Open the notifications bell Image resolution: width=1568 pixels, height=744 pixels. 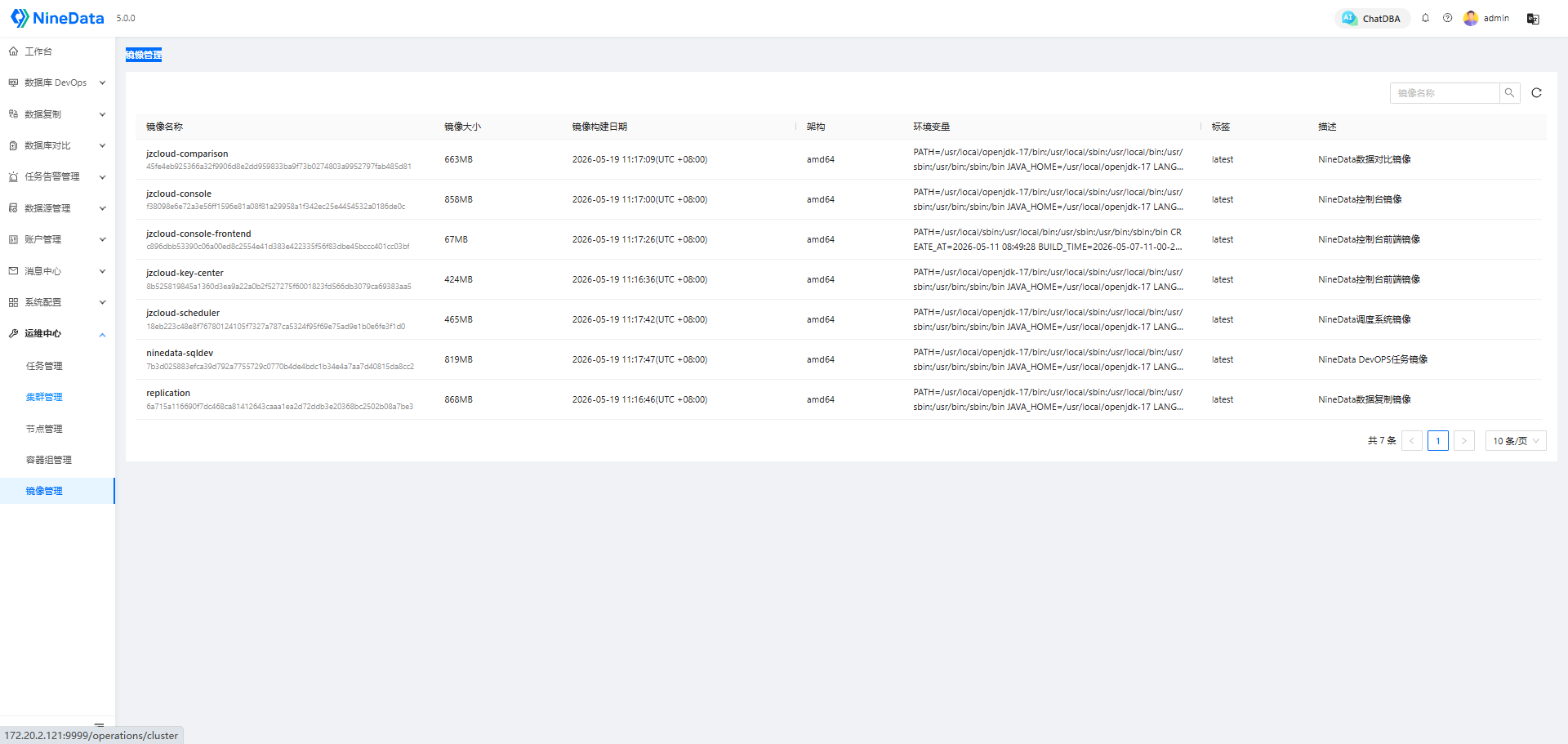click(x=1425, y=18)
